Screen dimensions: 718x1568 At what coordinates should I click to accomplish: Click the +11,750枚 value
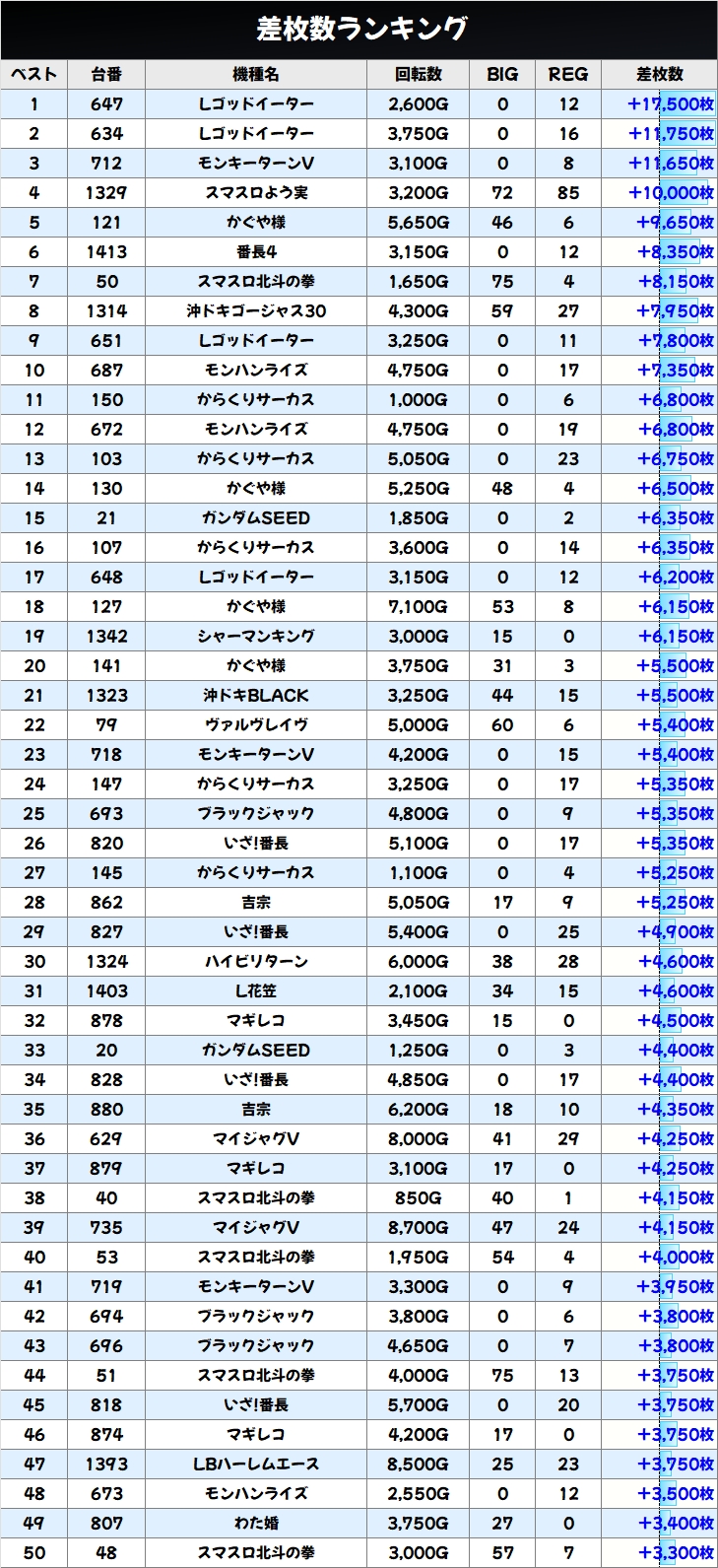click(x=671, y=133)
